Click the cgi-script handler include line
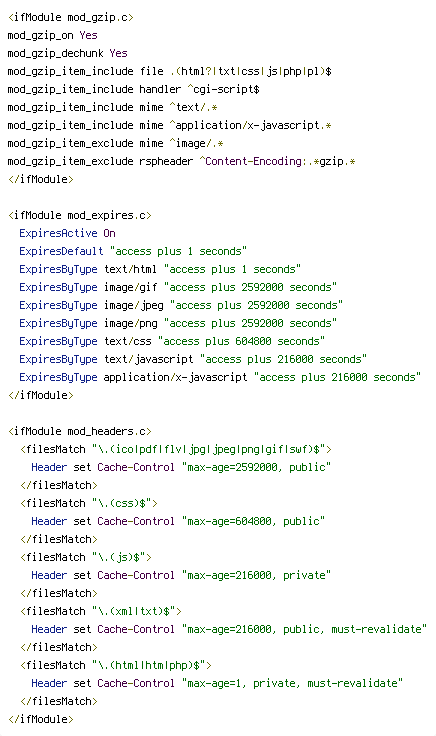436x736 pixels. pyautogui.click(x=134, y=89)
